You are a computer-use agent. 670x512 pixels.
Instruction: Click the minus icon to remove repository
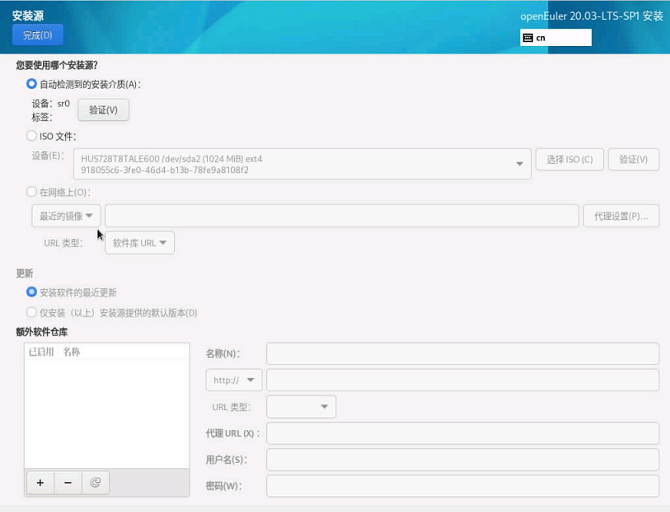click(68, 482)
